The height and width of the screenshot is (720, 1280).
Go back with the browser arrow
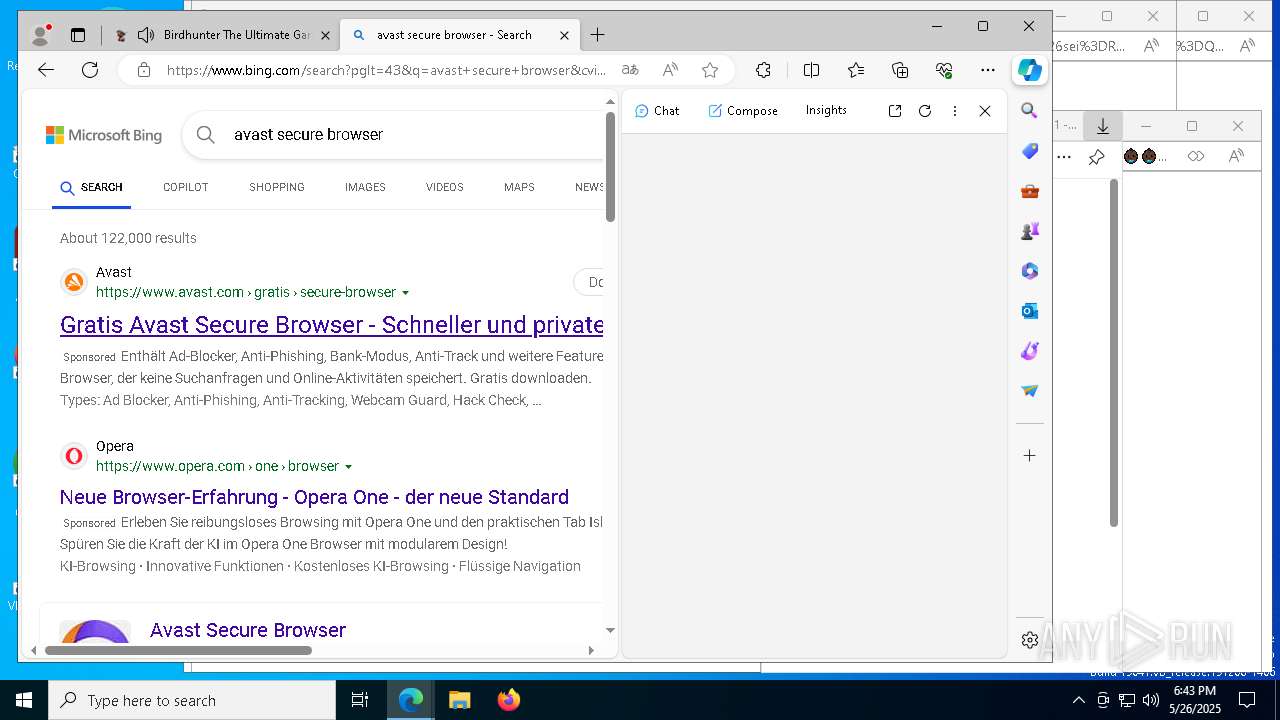point(46,70)
